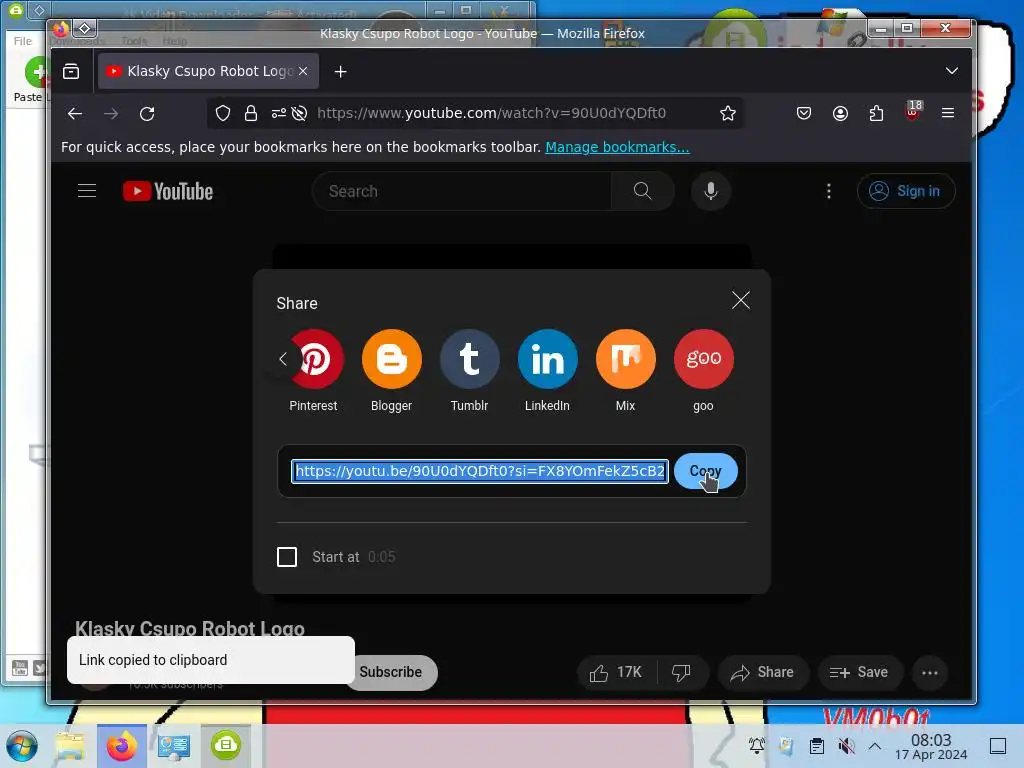Open Firefox tracking protection shield
The height and width of the screenshot is (768, 1024).
223,114
